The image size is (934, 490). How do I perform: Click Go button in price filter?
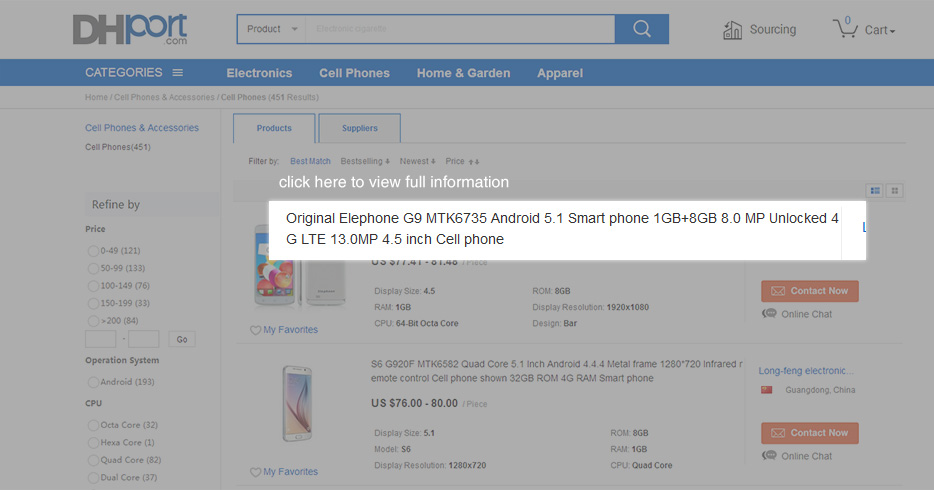182,339
